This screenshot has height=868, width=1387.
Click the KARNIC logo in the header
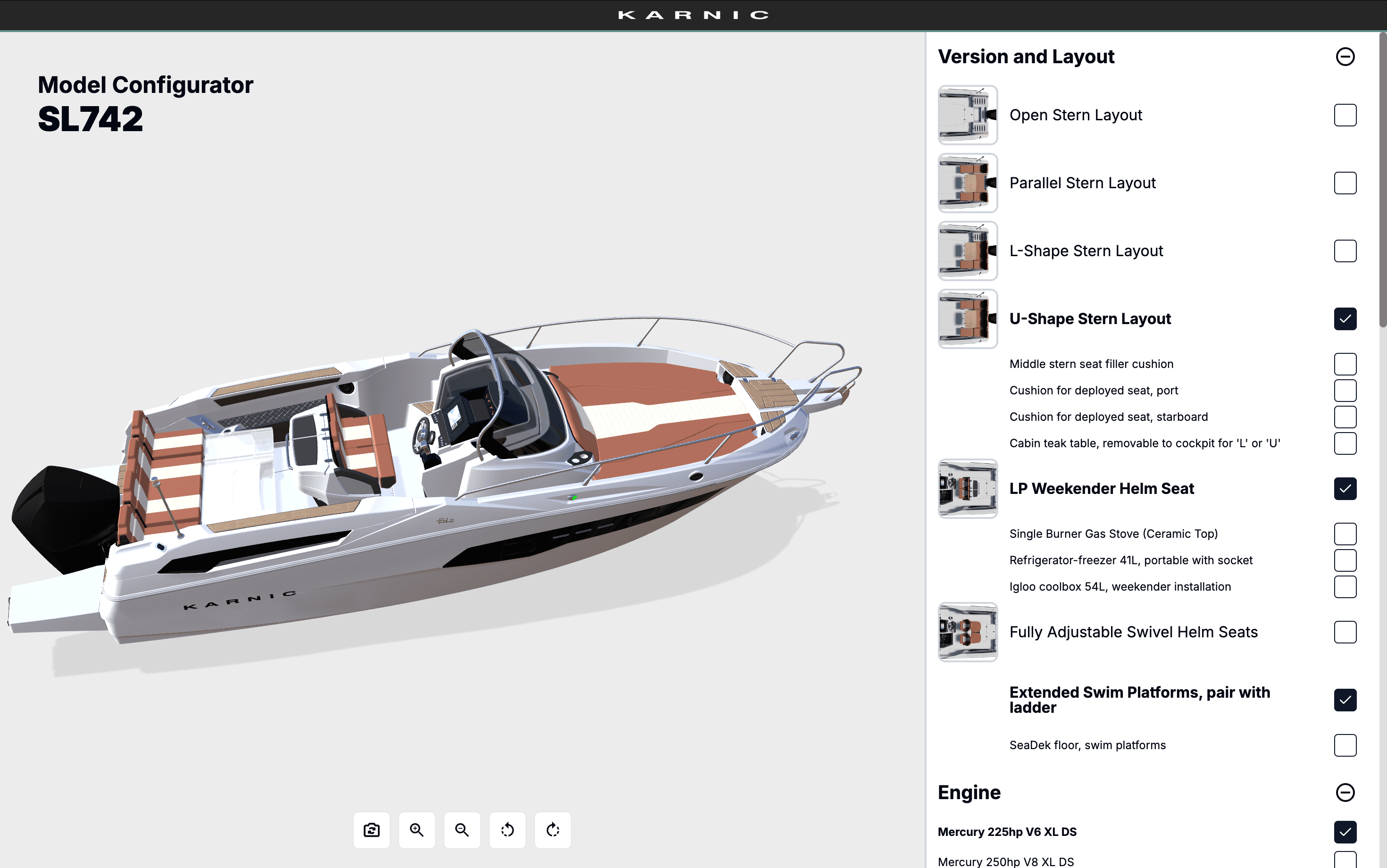693,15
